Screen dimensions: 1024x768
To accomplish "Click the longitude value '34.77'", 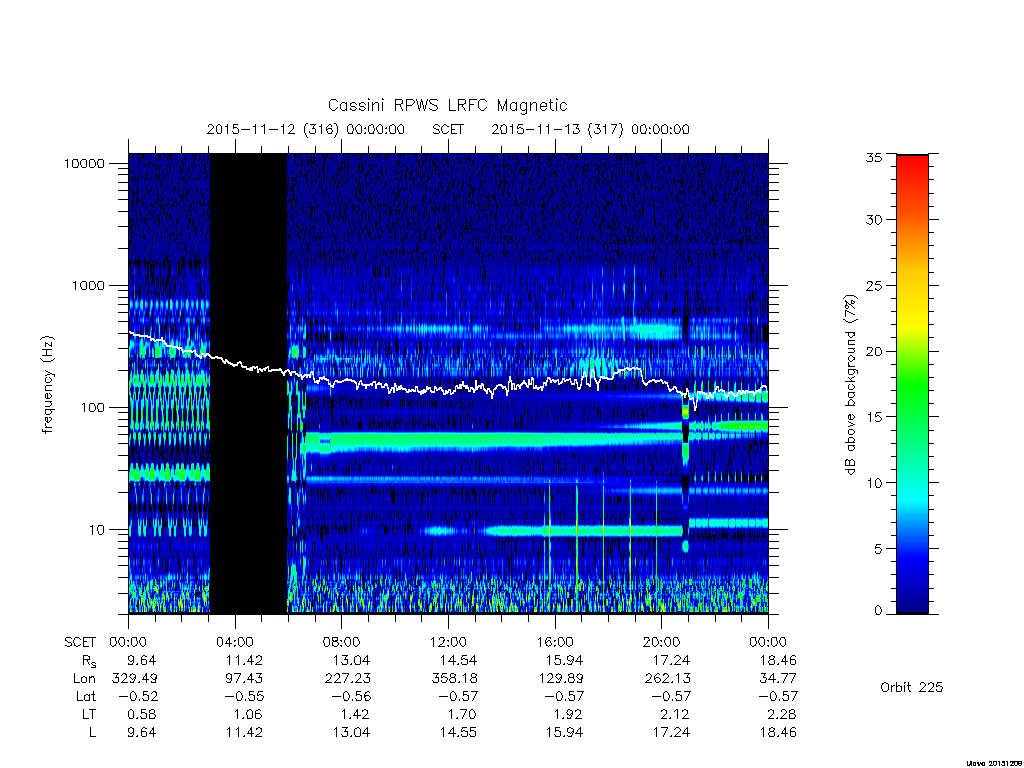I will tap(778, 679).
